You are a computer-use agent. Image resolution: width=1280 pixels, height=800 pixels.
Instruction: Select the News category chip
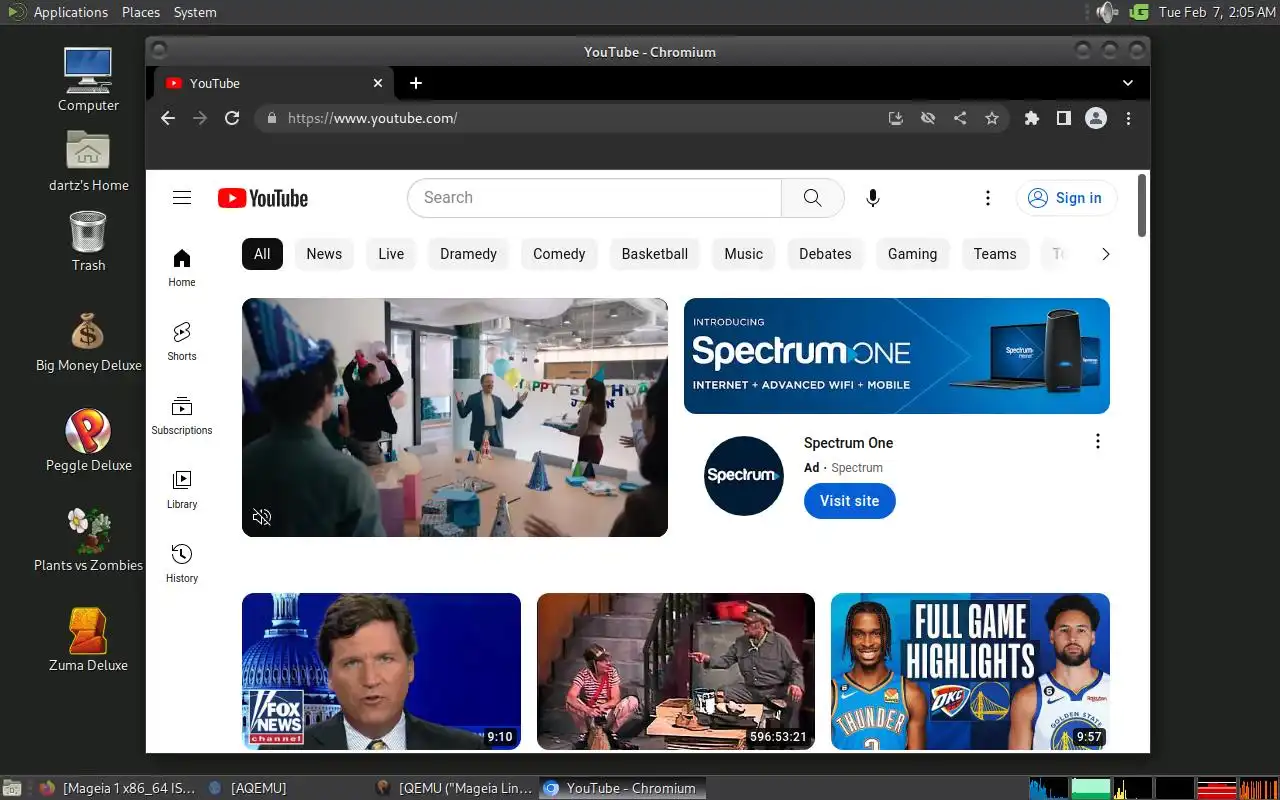point(324,254)
